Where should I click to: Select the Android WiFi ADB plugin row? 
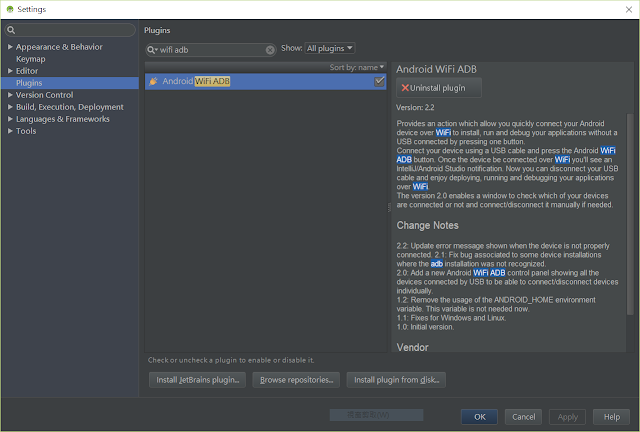click(x=266, y=81)
